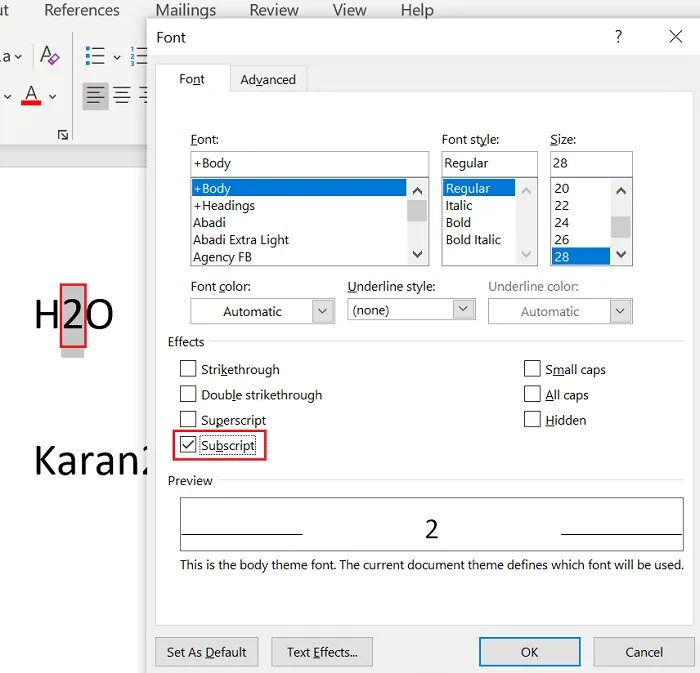Viewport: 700px width, 673px height.
Task: Click the Bullets list icon
Action: click(x=95, y=56)
